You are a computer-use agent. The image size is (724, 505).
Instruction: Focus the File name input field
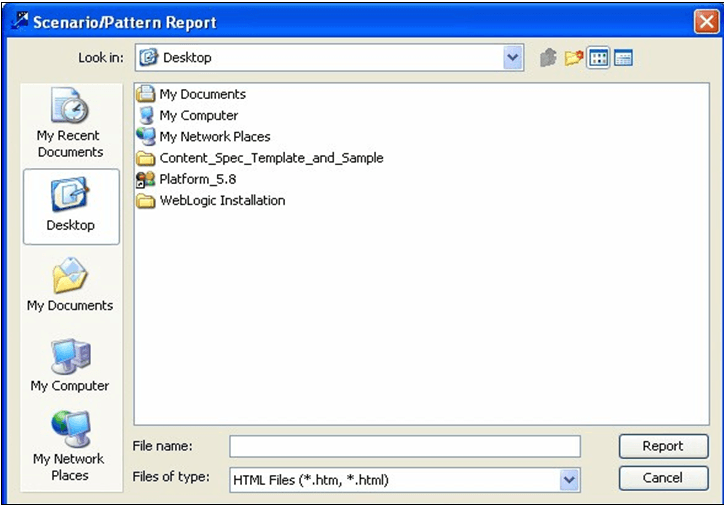pos(405,446)
